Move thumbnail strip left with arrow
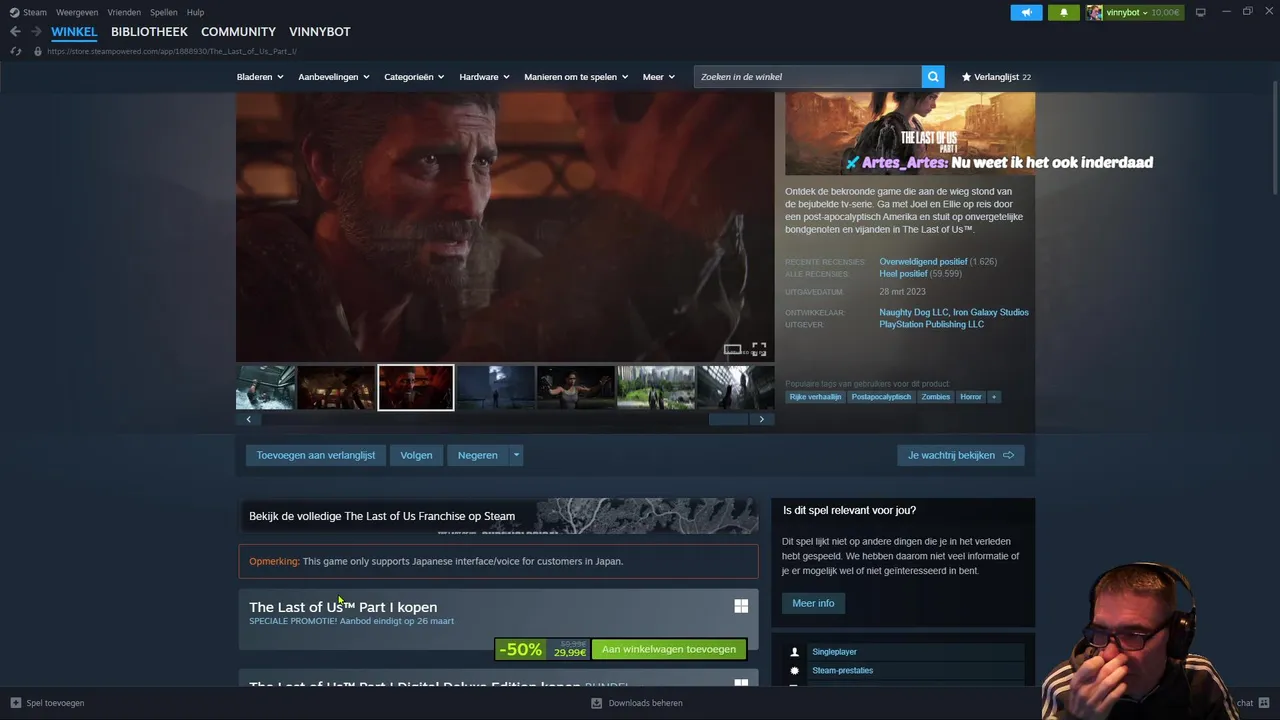Image resolution: width=1280 pixels, height=720 pixels. [249, 419]
